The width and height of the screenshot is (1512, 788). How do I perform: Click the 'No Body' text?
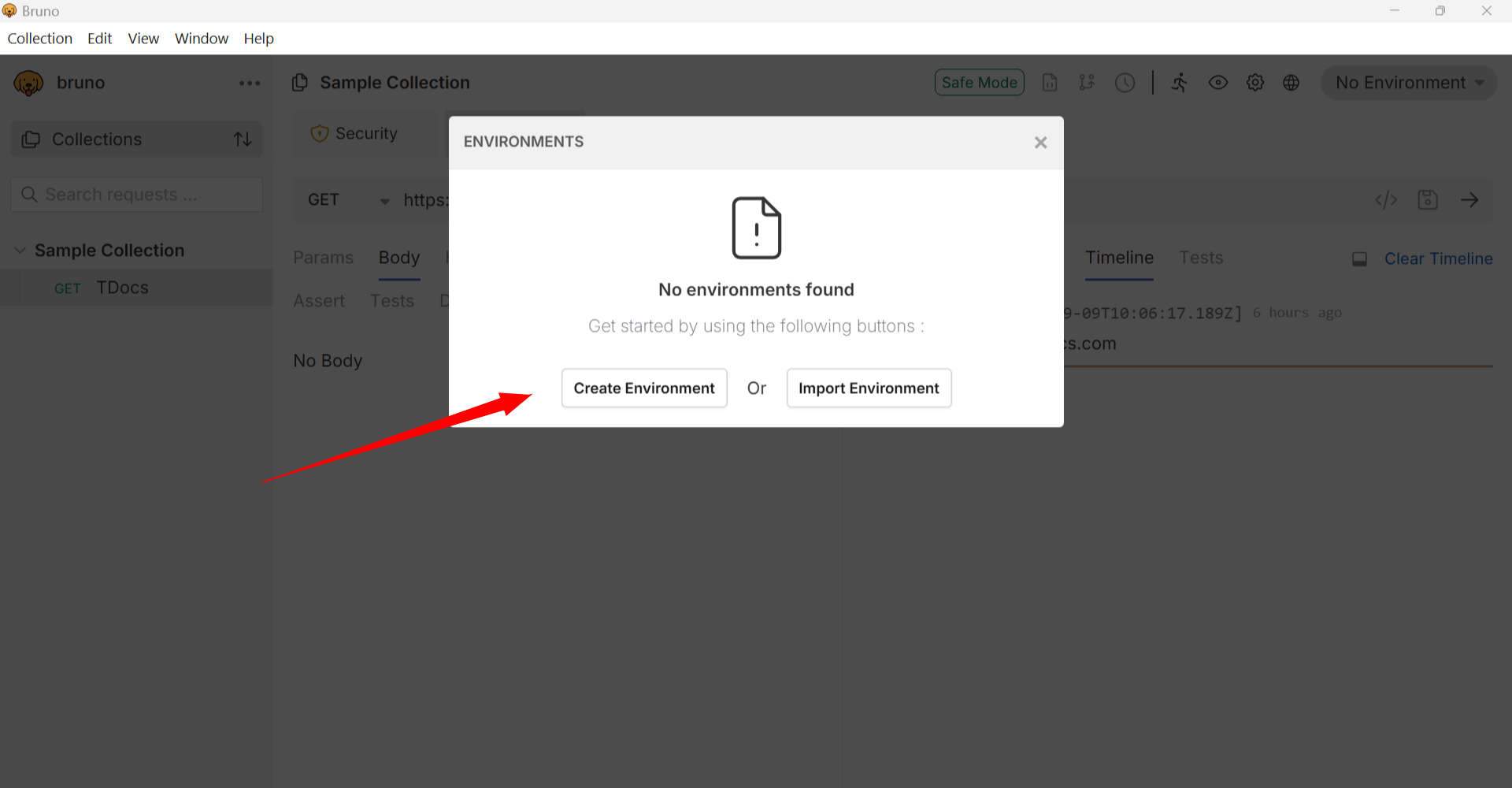(328, 361)
